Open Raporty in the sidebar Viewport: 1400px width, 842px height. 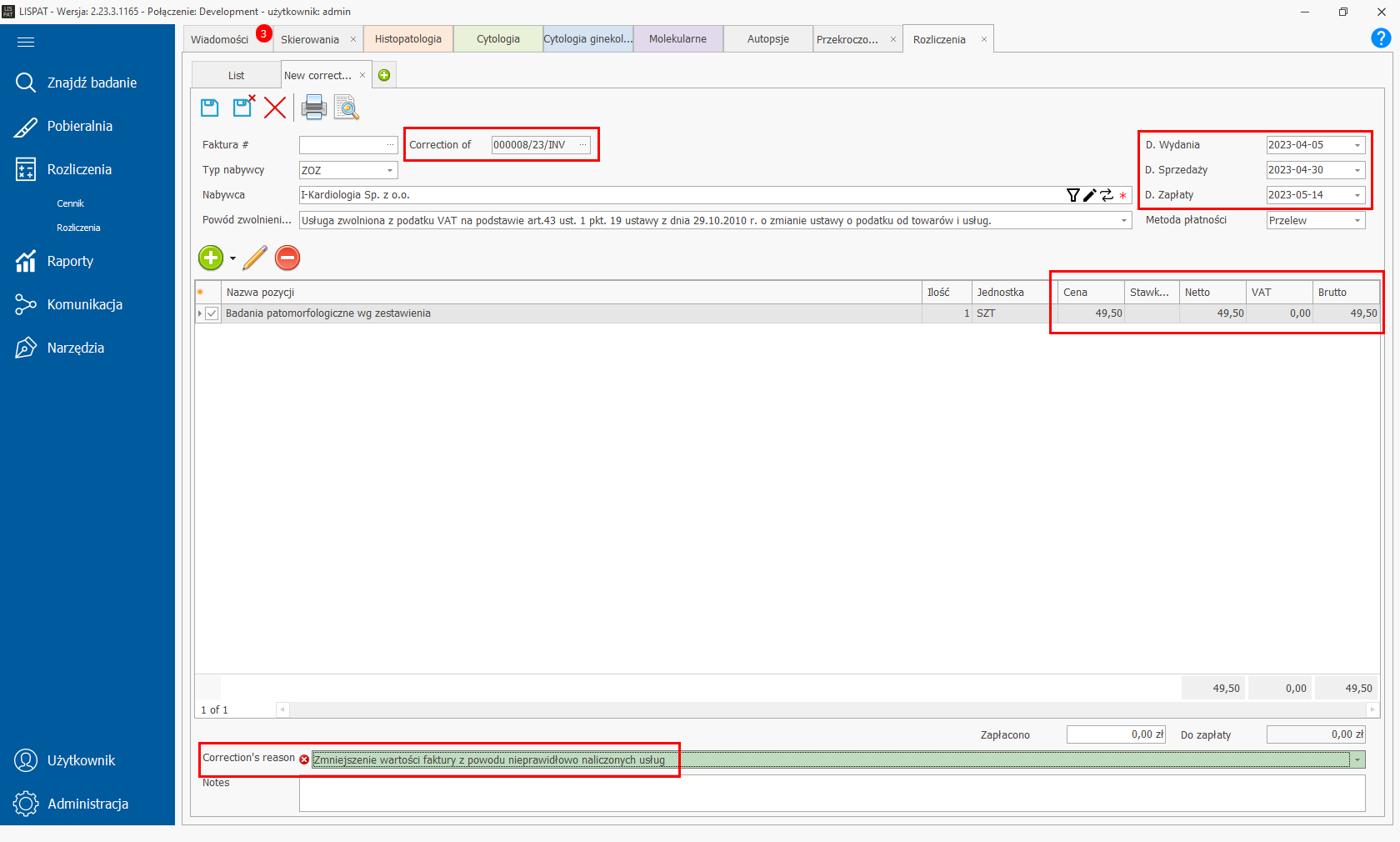[x=70, y=261]
